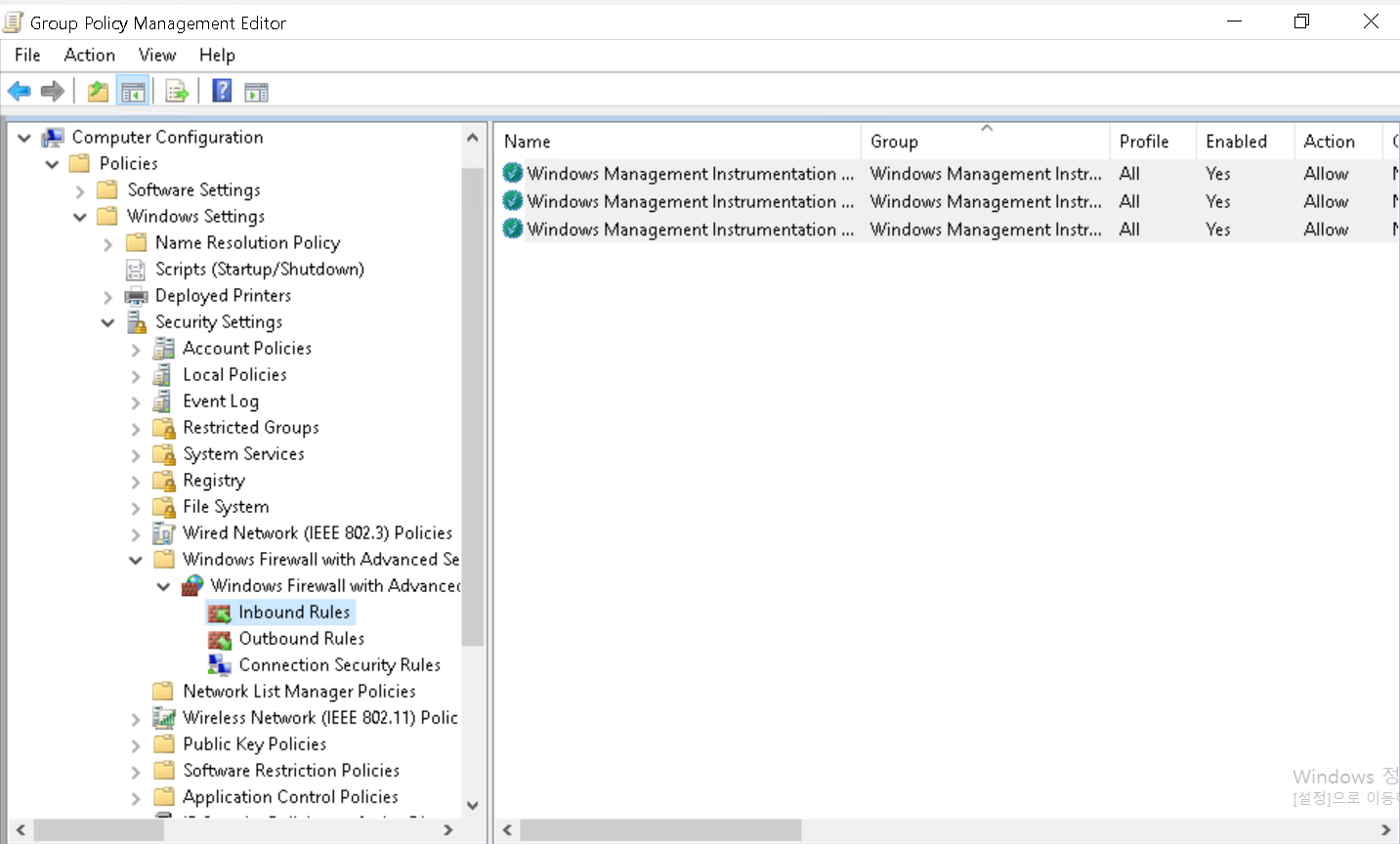The image size is (1400, 844).
Task: Click the Deployed Printers printer icon
Action: (x=136, y=296)
